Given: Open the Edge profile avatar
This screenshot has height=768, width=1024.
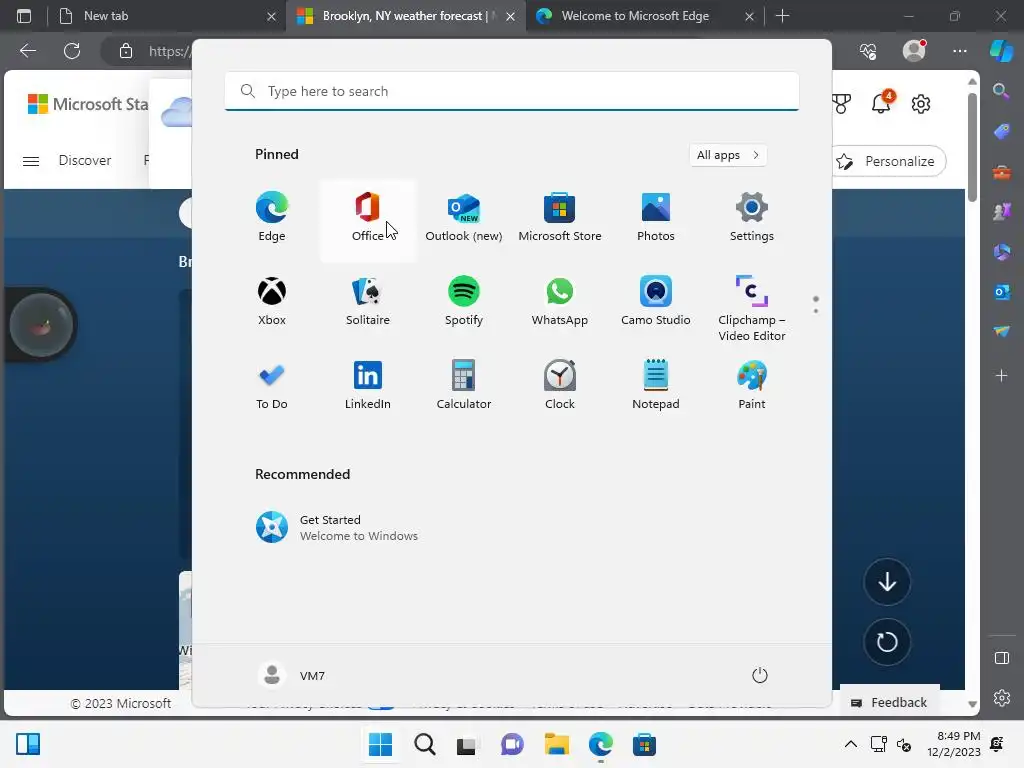Looking at the screenshot, I should (914, 51).
